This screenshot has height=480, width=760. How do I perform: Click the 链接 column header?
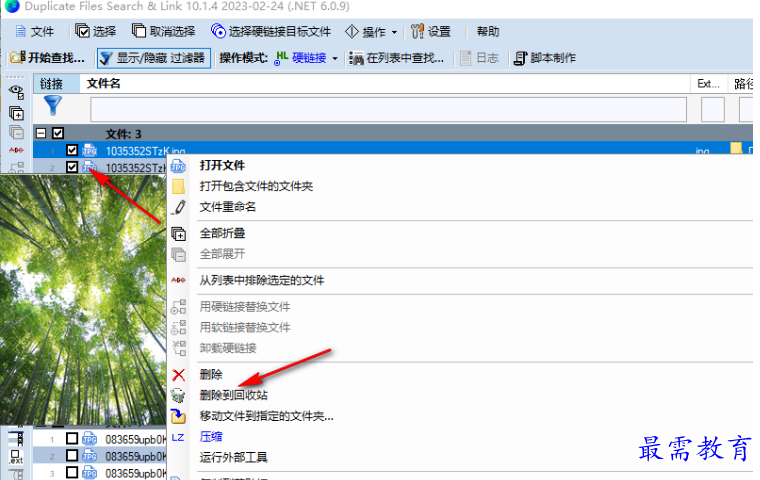[x=57, y=84]
